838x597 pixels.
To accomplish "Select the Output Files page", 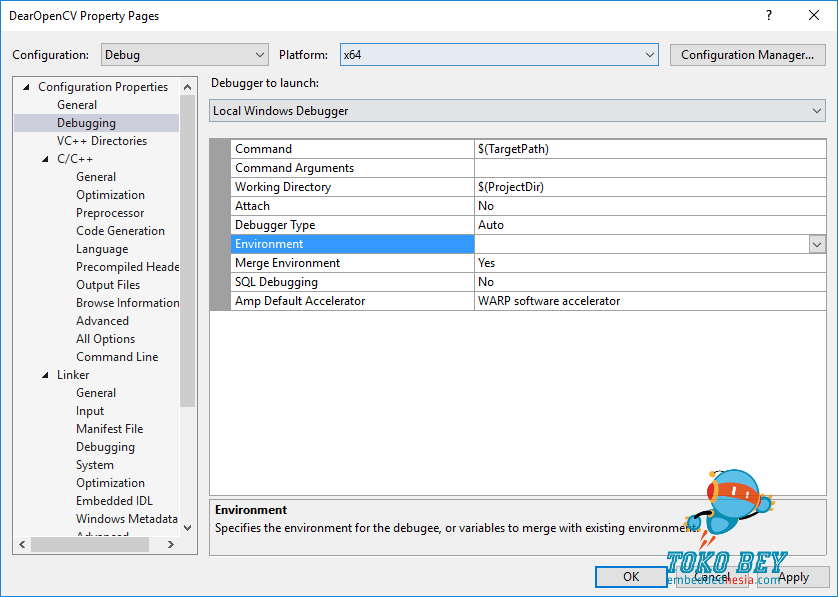I will point(107,285).
